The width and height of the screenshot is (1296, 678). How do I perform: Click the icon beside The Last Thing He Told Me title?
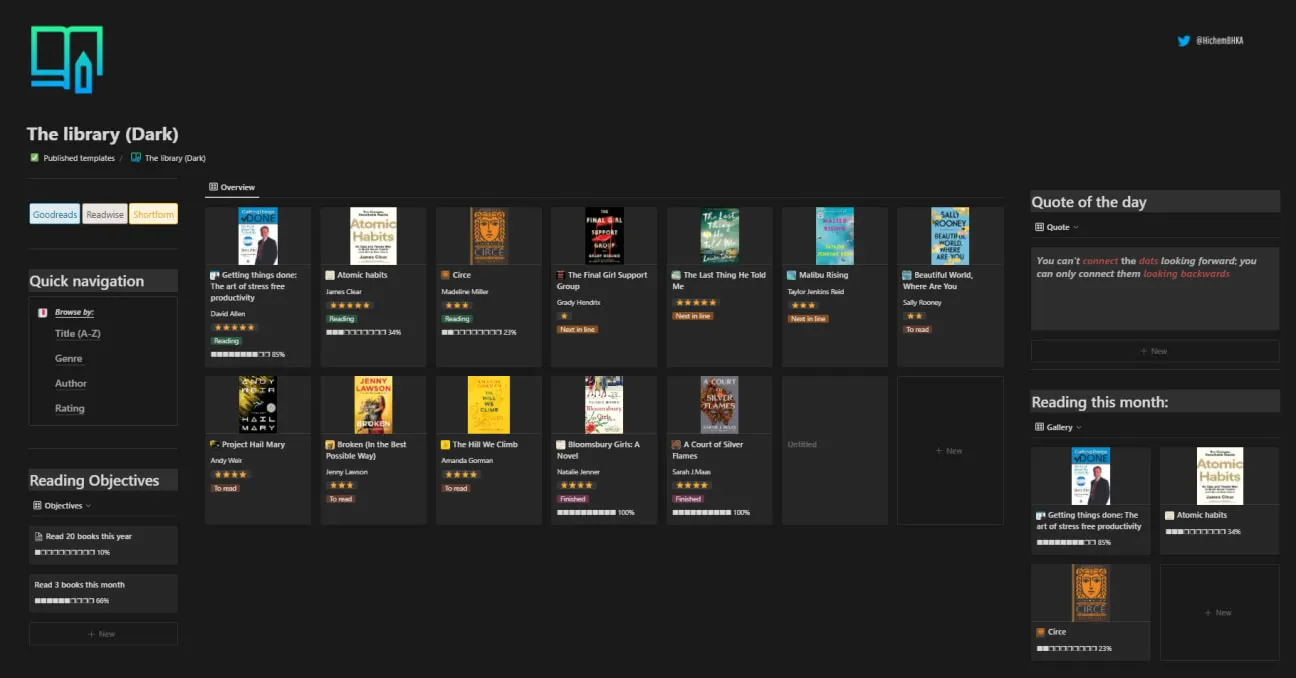point(676,275)
